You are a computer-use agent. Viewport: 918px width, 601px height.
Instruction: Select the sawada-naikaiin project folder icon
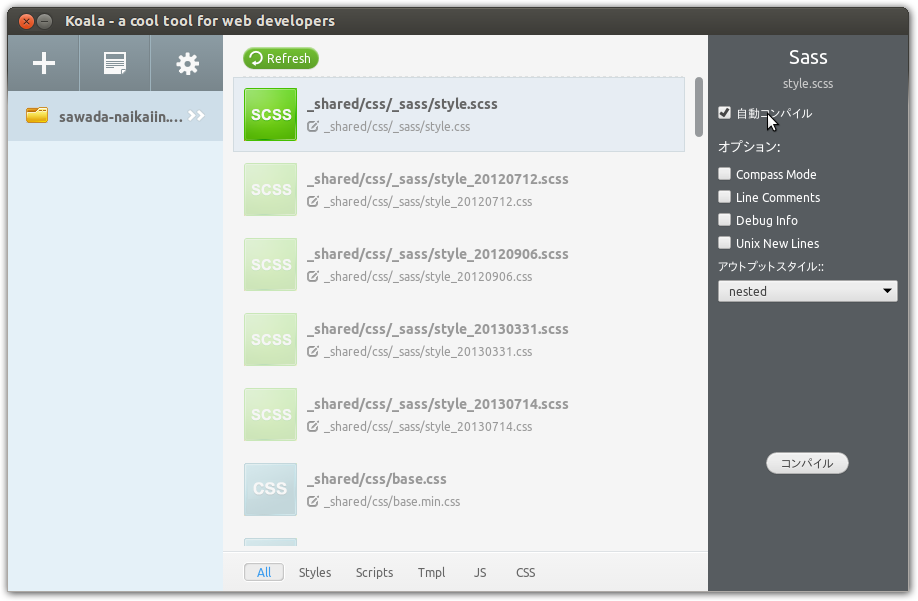point(37,115)
